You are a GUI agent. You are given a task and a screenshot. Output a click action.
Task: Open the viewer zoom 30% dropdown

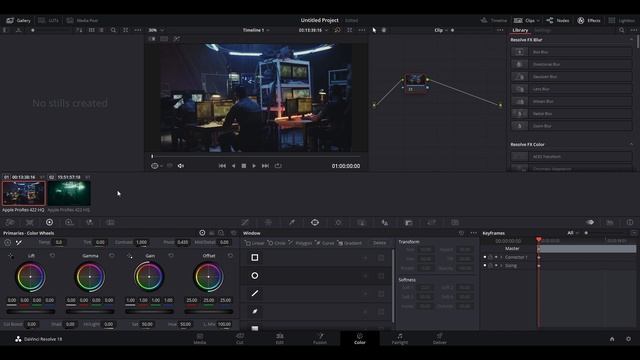point(156,30)
